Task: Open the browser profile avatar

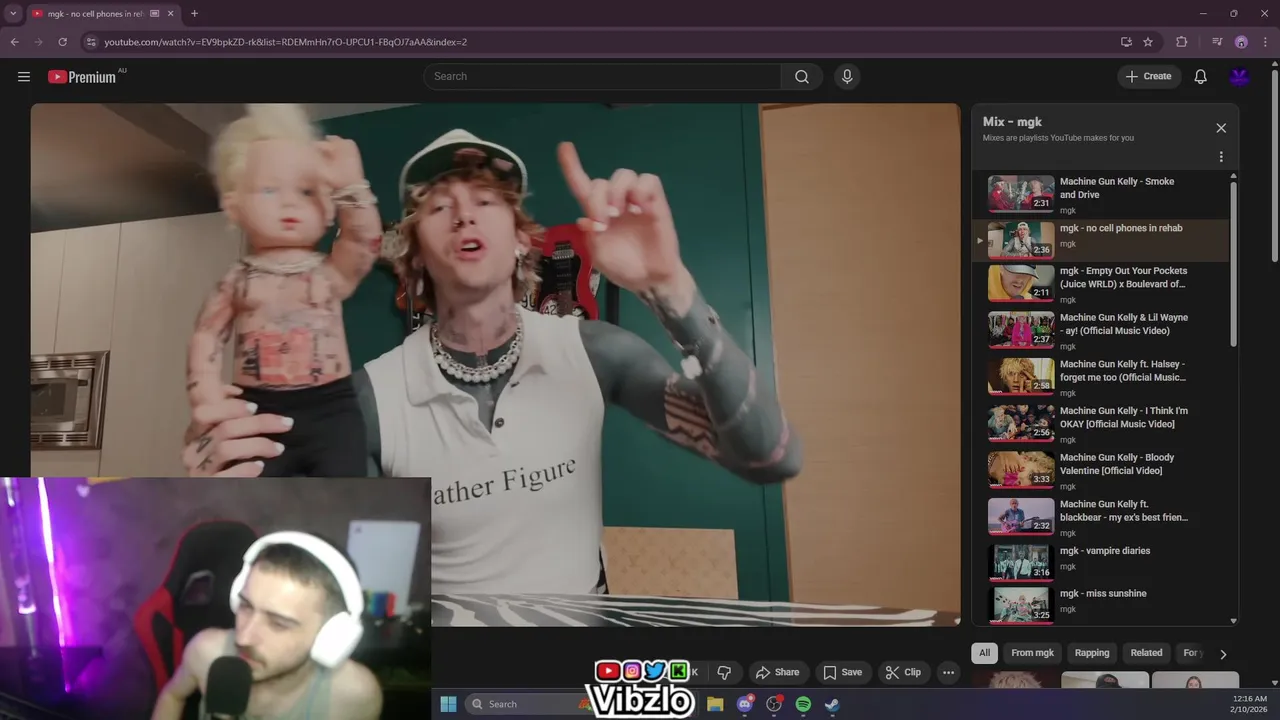Action: [x=1241, y=42]
